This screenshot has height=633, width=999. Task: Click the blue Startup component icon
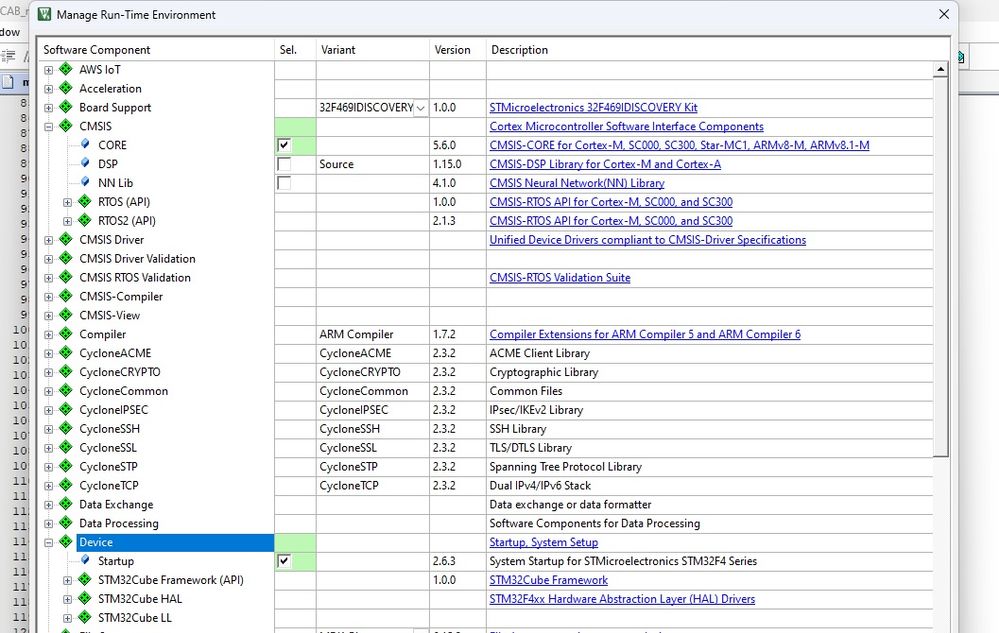[x=85, y=560]
